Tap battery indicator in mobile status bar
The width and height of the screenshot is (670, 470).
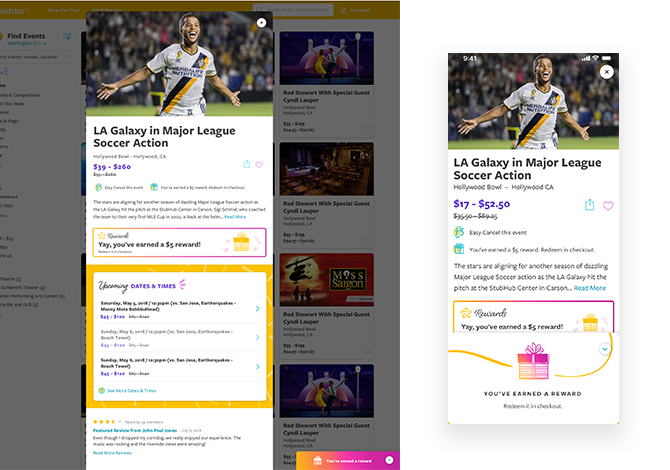606,58
